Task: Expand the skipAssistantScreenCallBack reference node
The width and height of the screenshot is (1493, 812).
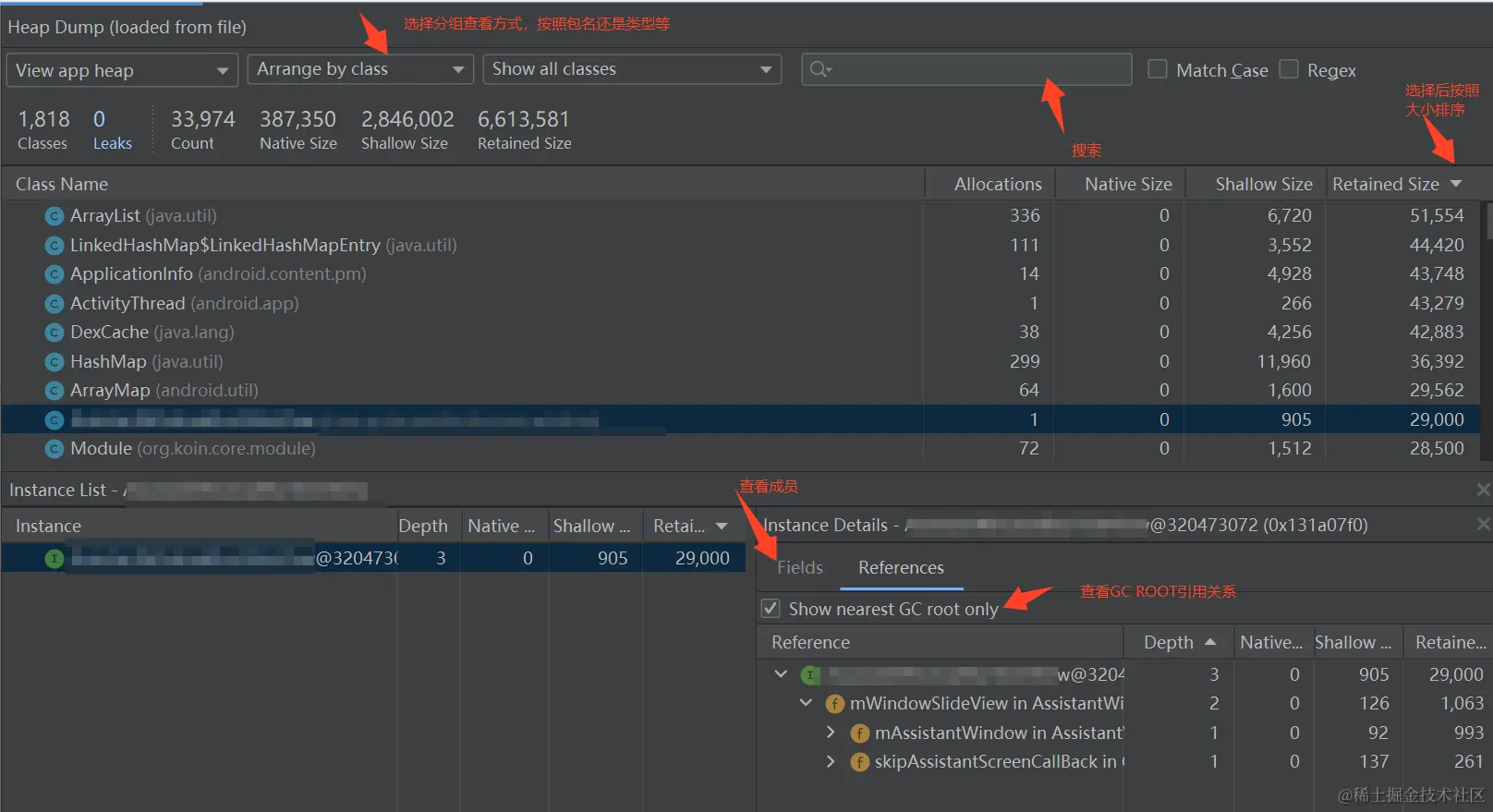Action: [831, 761]
